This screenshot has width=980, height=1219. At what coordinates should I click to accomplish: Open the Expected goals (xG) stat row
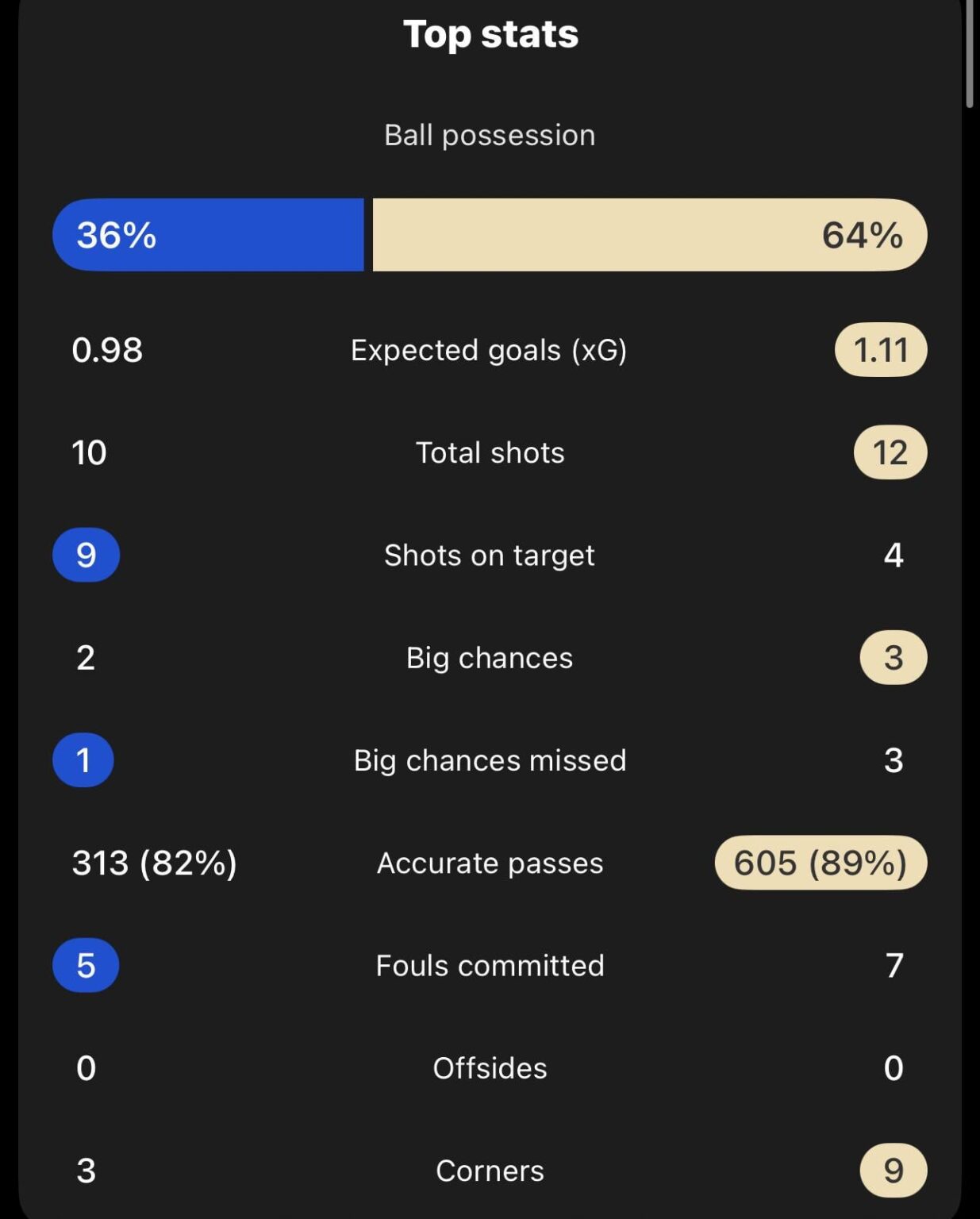coord(490,350)
